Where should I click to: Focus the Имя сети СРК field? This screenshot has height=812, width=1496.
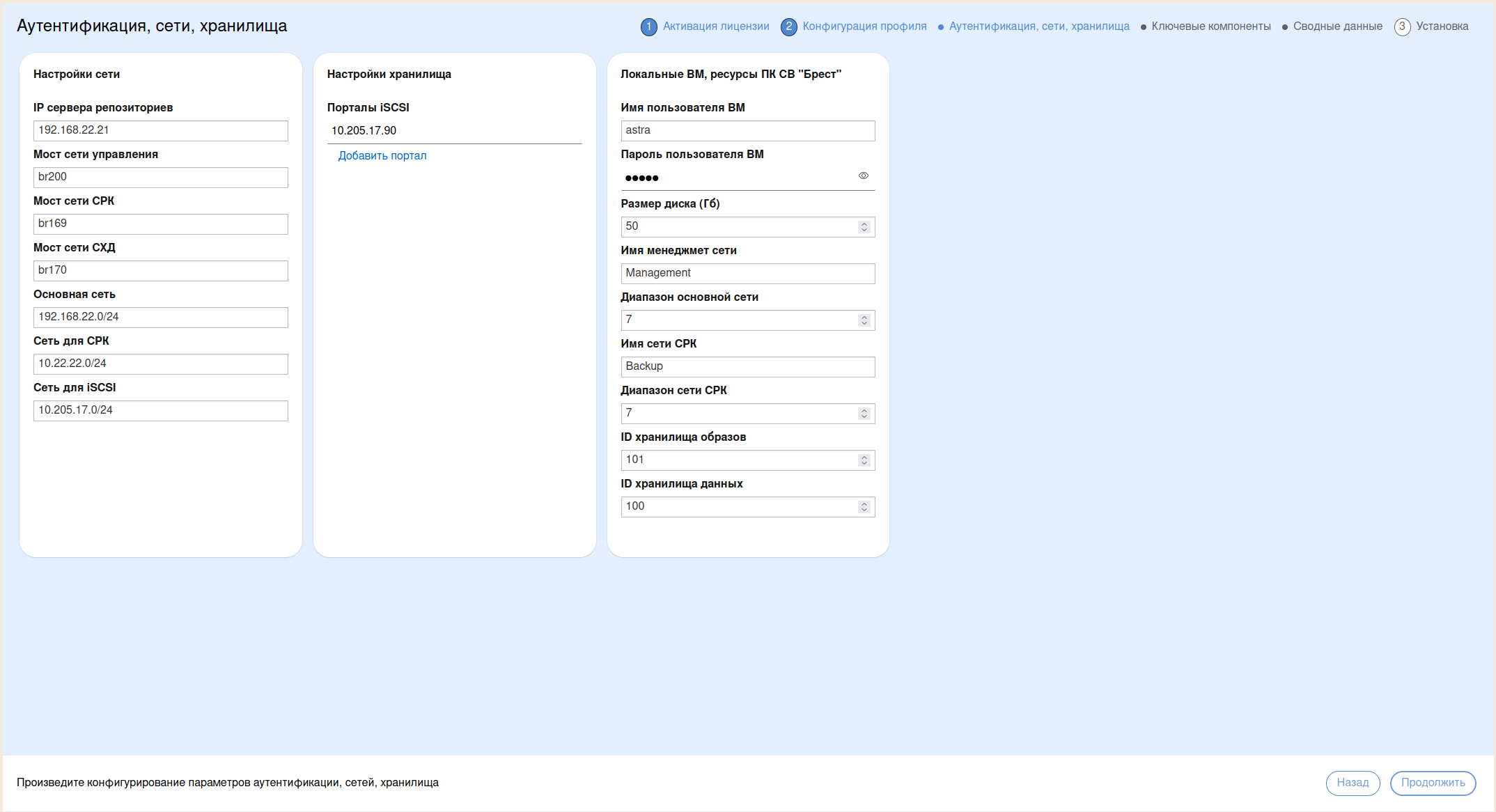coord(748,366)
